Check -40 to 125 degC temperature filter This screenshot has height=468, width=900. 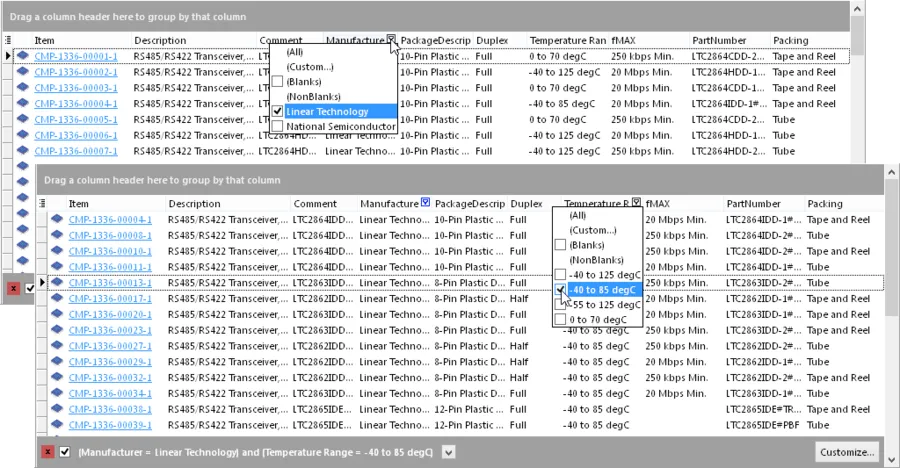[x=560, y=274]
